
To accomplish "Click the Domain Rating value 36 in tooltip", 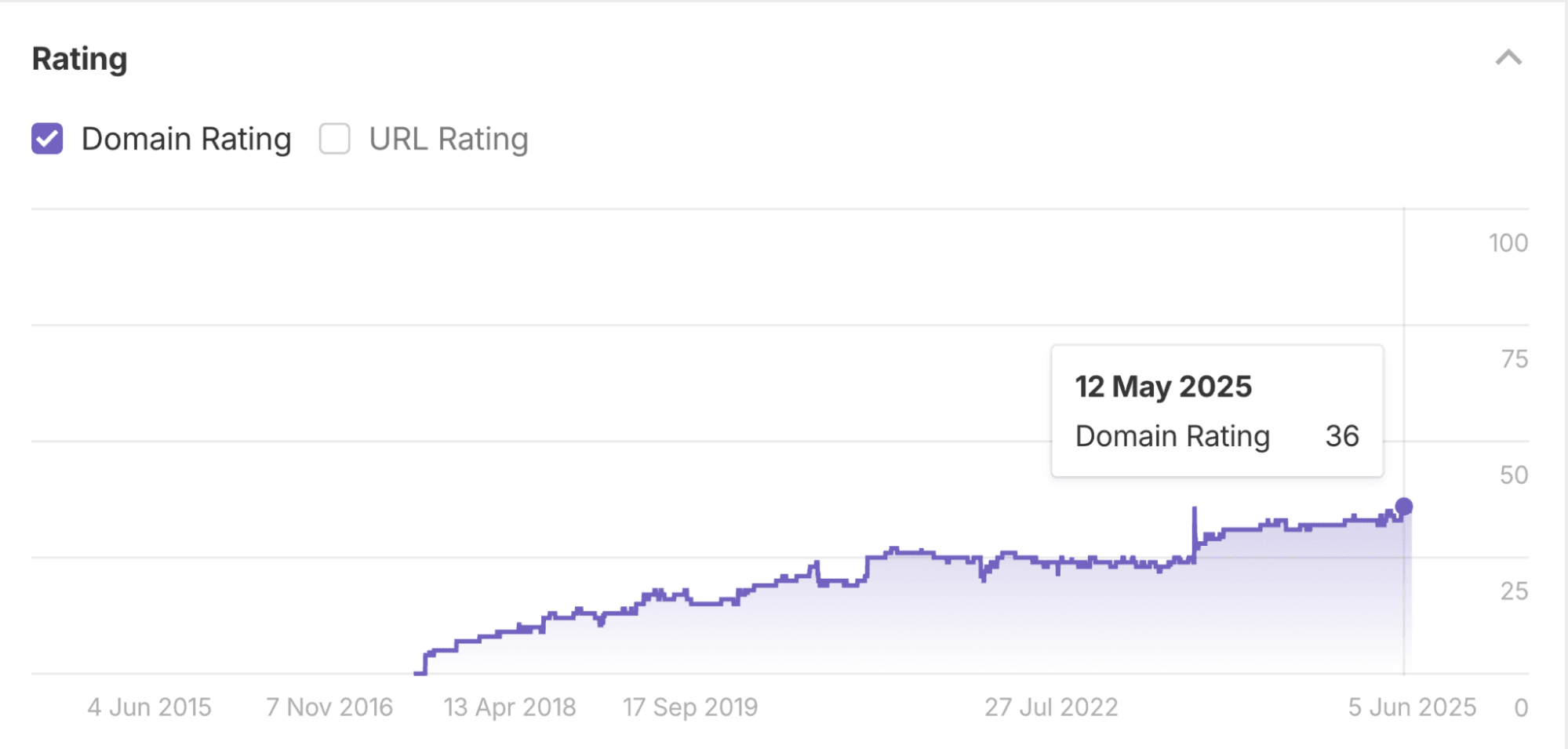I will pyautogui.click(x=1343, y=437).
